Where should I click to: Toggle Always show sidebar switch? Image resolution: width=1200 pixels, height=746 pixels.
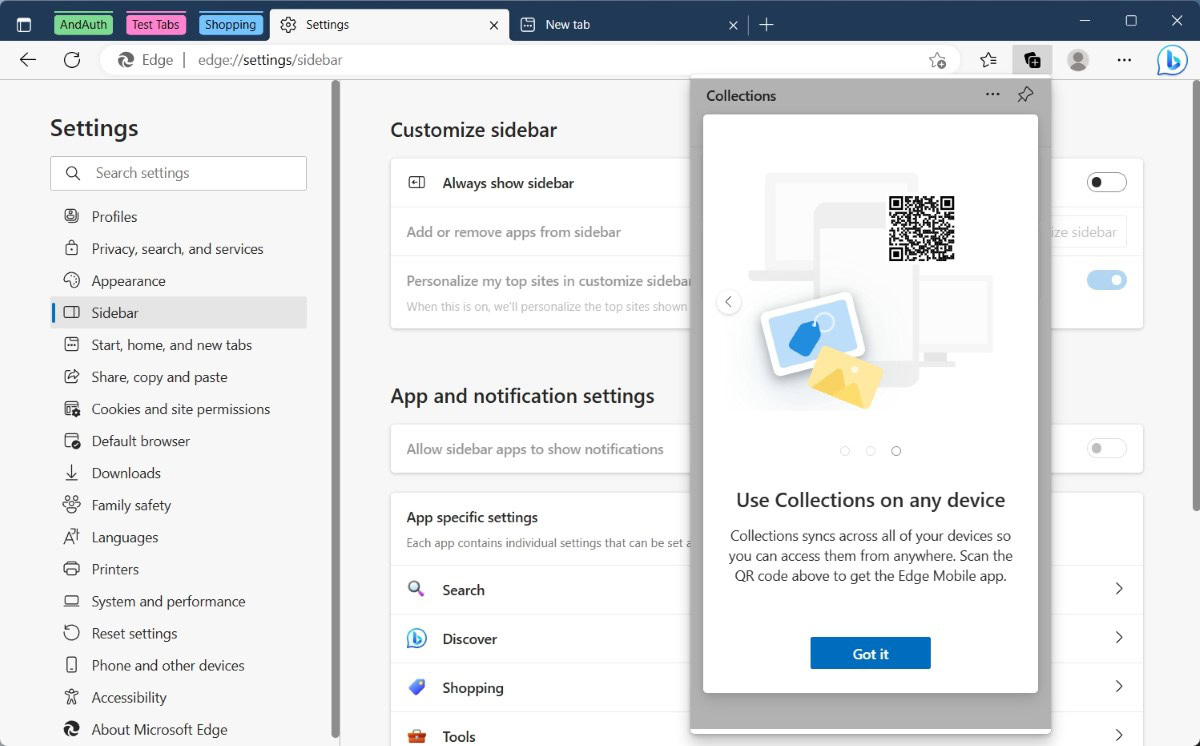click(1106, 183)
